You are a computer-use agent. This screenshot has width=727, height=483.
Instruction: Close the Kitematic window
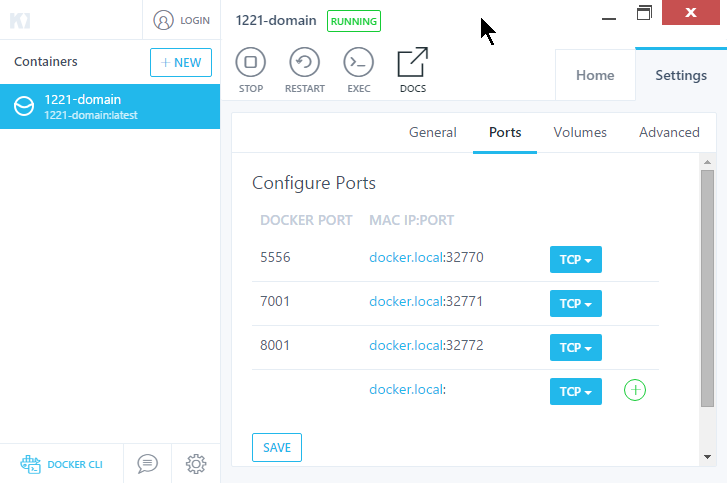[691, 13]
